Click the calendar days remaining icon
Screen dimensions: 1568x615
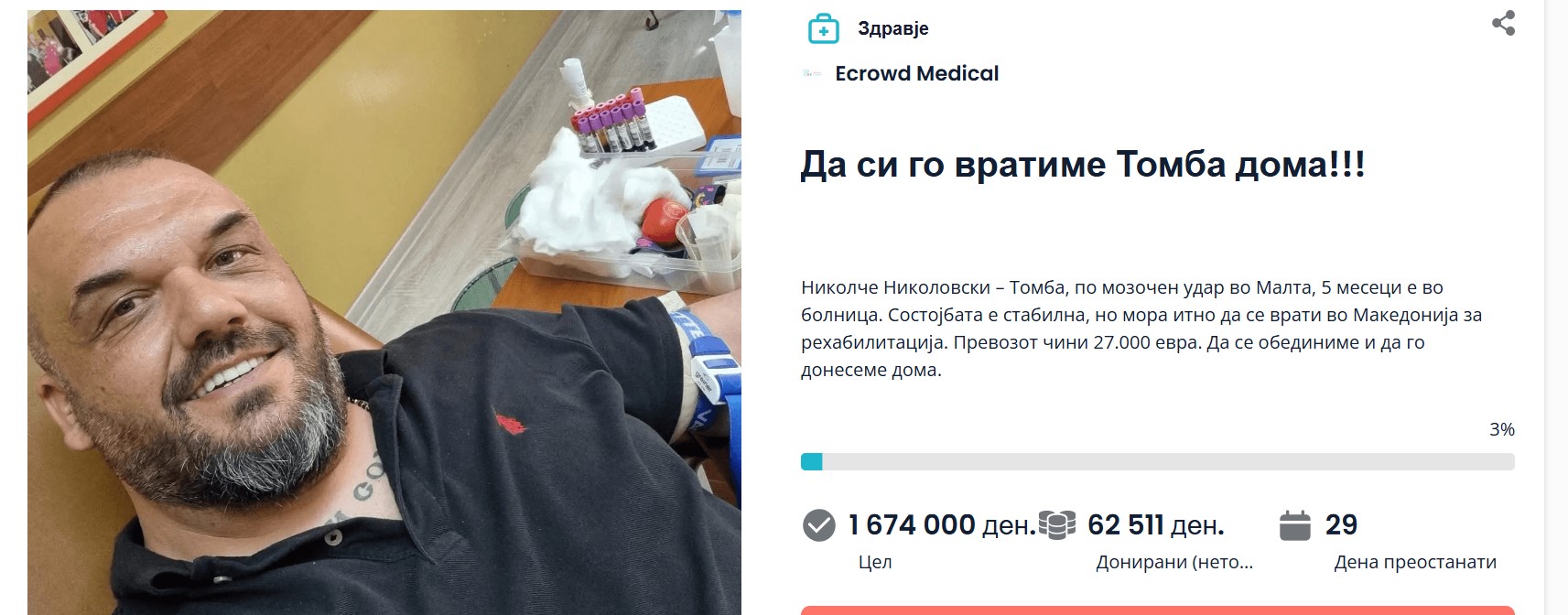click(1294, 525)
